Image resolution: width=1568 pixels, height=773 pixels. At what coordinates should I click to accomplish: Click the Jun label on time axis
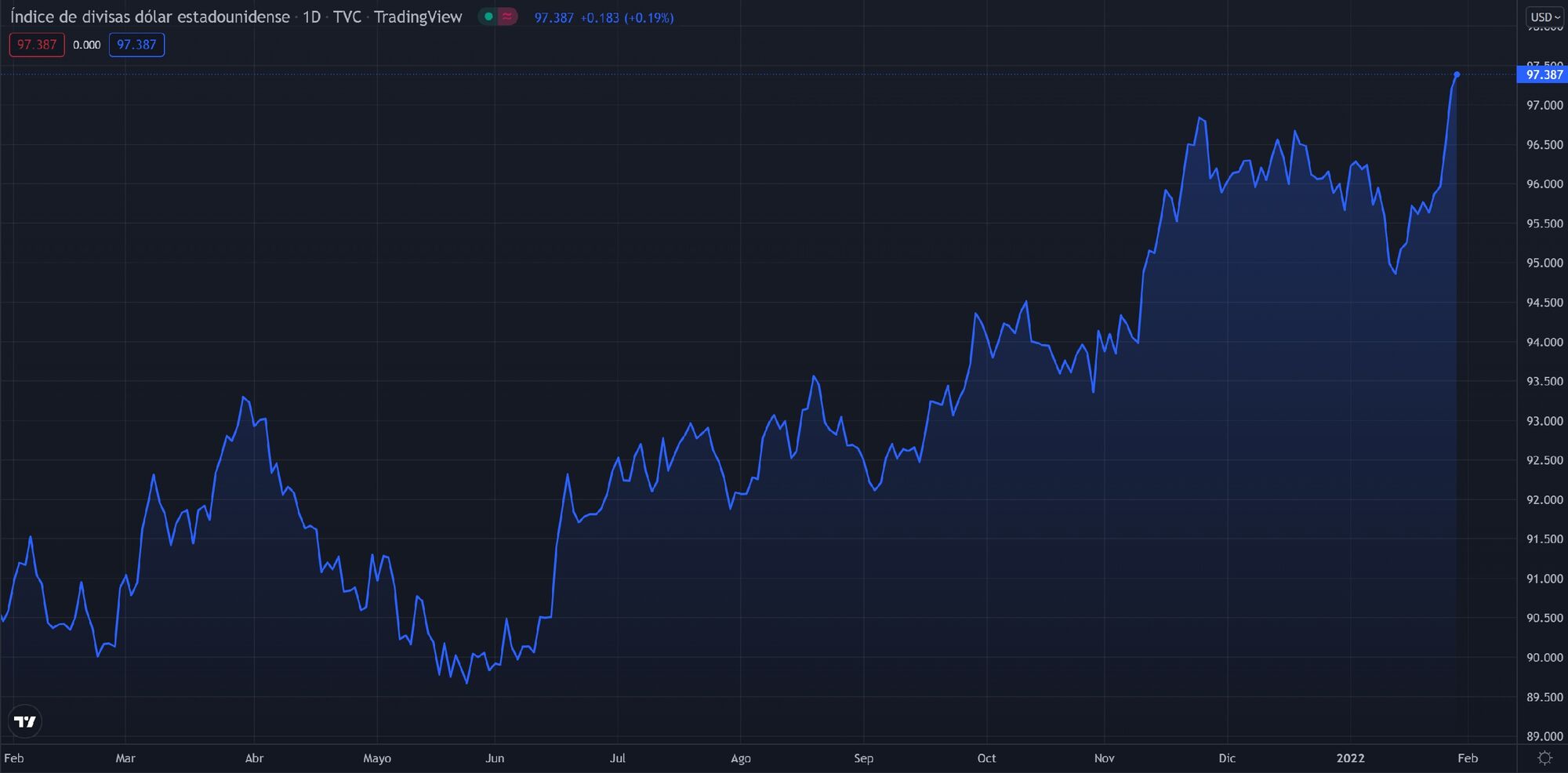pyautogui.click(x=495, y=758)
